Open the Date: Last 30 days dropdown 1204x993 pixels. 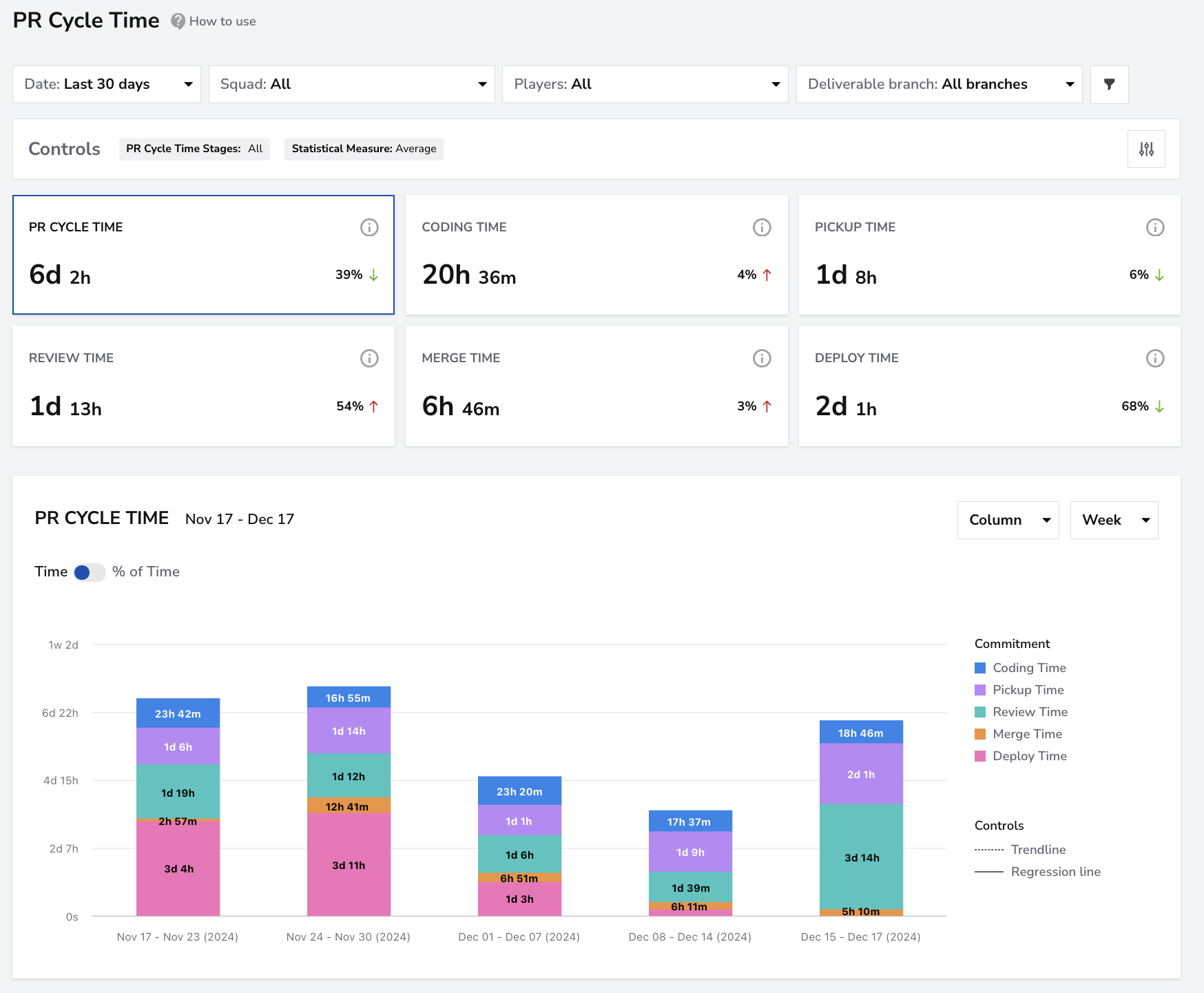point(107,84)
